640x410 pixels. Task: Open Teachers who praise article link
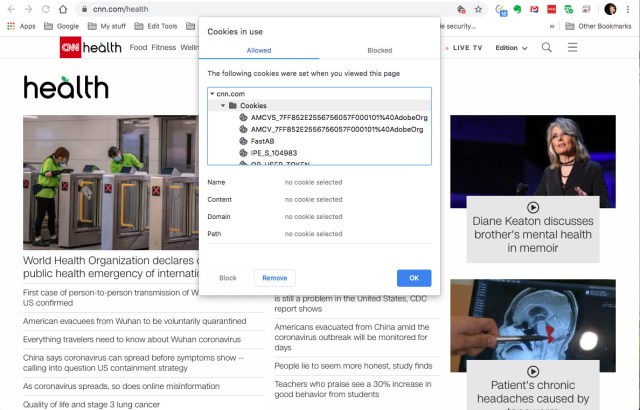[x=353, y=389]
